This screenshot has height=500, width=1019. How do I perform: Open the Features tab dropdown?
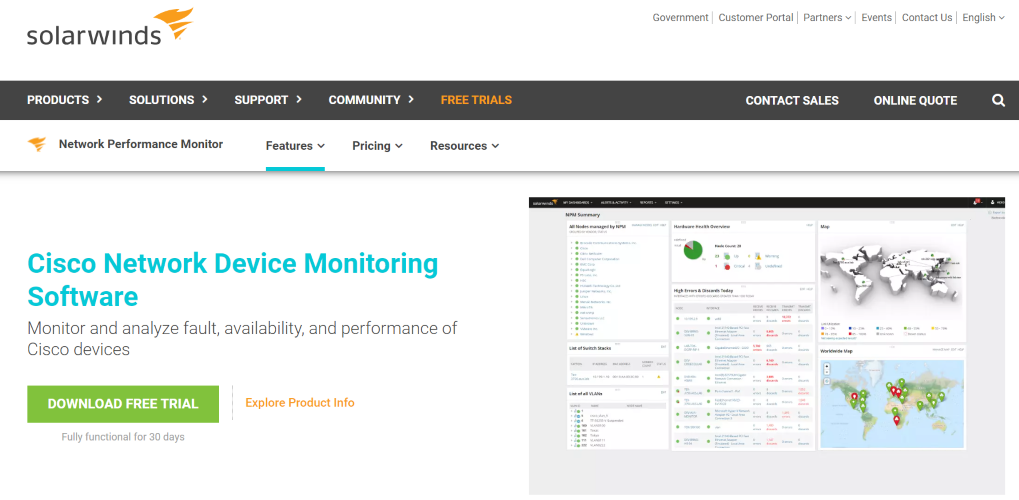coord(295,146)
